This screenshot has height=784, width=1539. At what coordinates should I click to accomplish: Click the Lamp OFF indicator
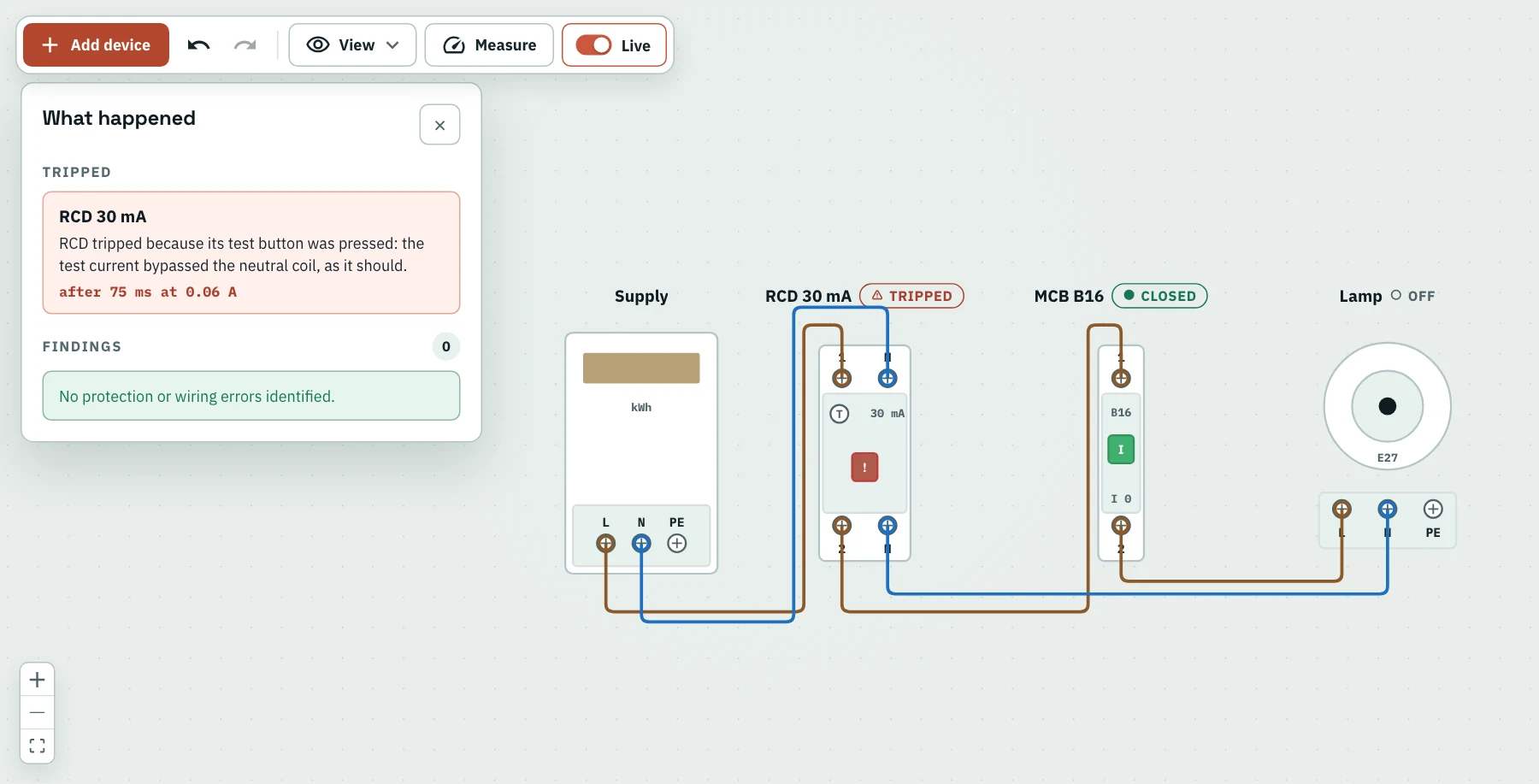click(x=1412, y=296)
